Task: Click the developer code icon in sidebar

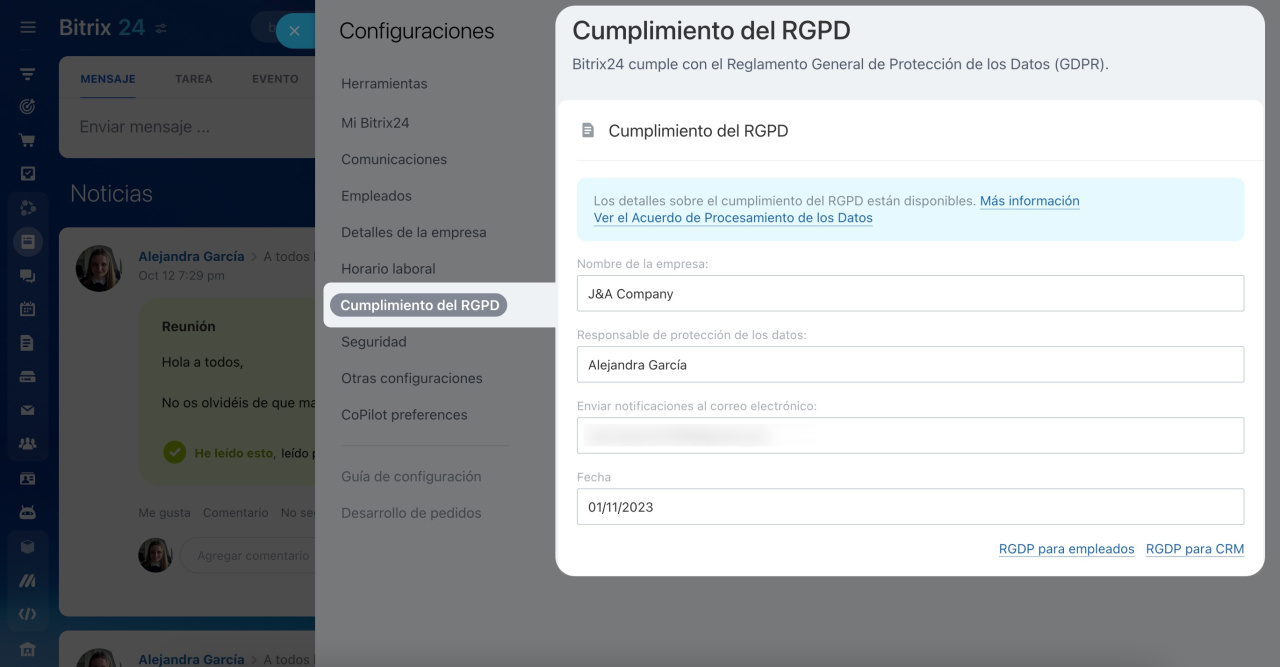Action: click(27, 613)
